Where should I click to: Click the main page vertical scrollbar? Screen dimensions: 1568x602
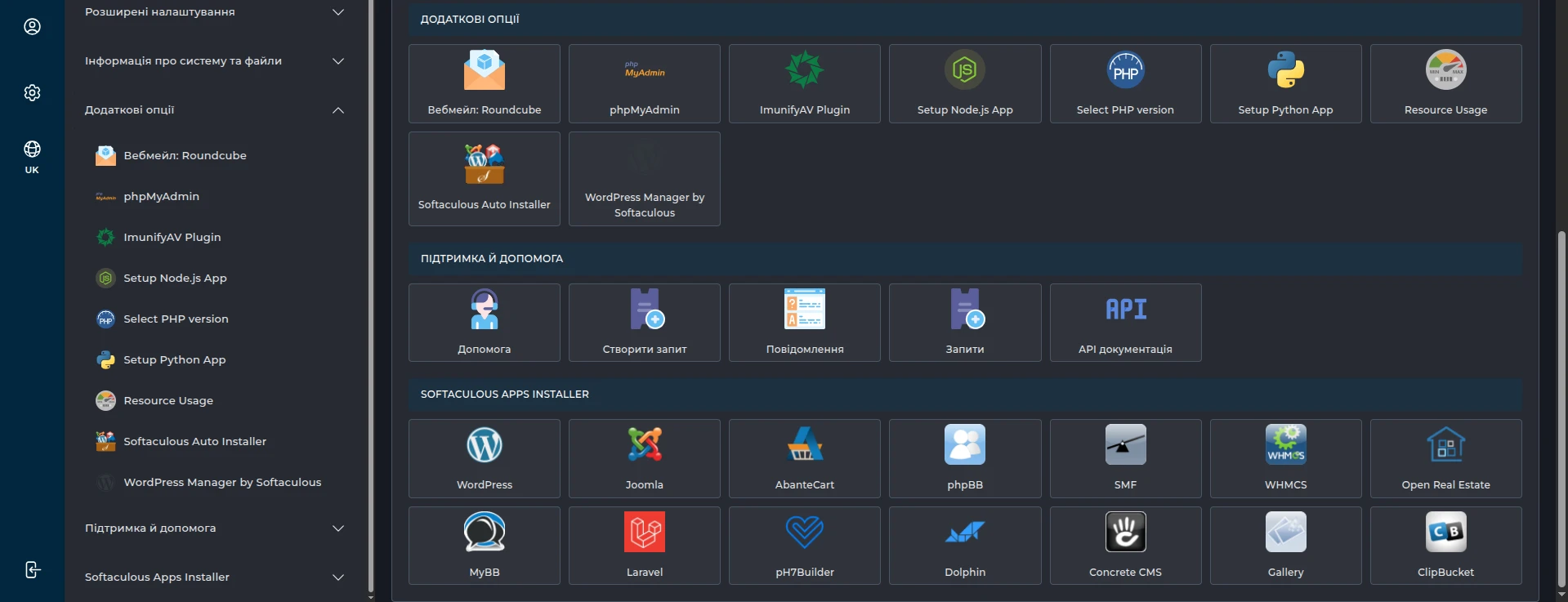click(1561, 408)
